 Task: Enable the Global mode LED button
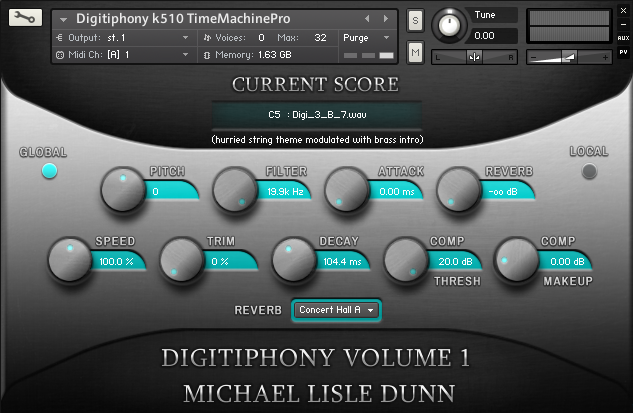[49, 171]
